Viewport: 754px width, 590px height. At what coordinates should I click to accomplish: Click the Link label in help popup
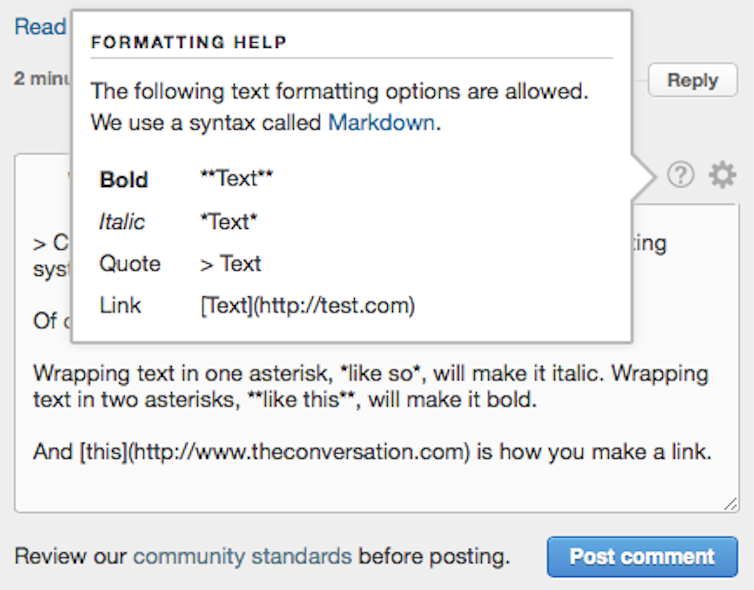[120, 305]
